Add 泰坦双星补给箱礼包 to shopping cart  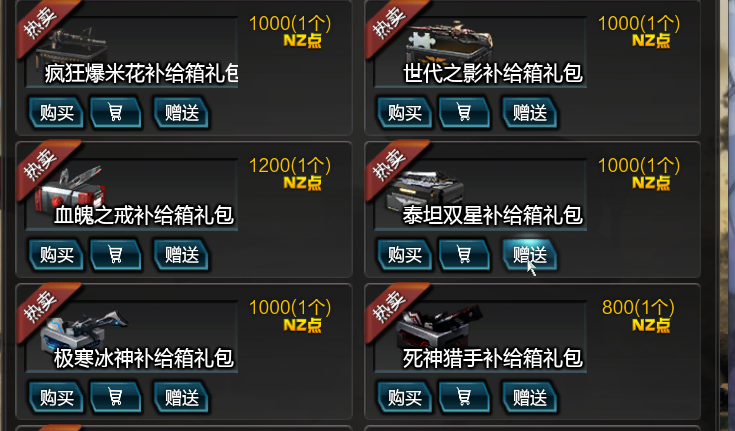[x=464, y=255]
